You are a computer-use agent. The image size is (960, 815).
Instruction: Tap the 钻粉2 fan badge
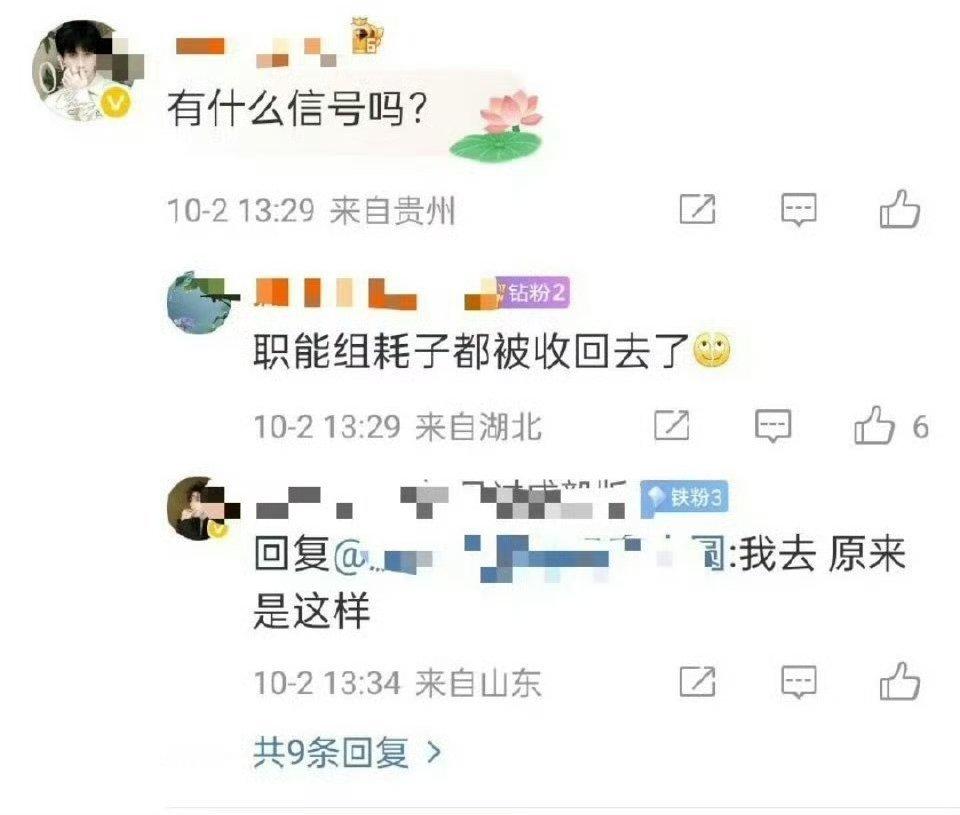pyautogui.click(x=533, y=292)
